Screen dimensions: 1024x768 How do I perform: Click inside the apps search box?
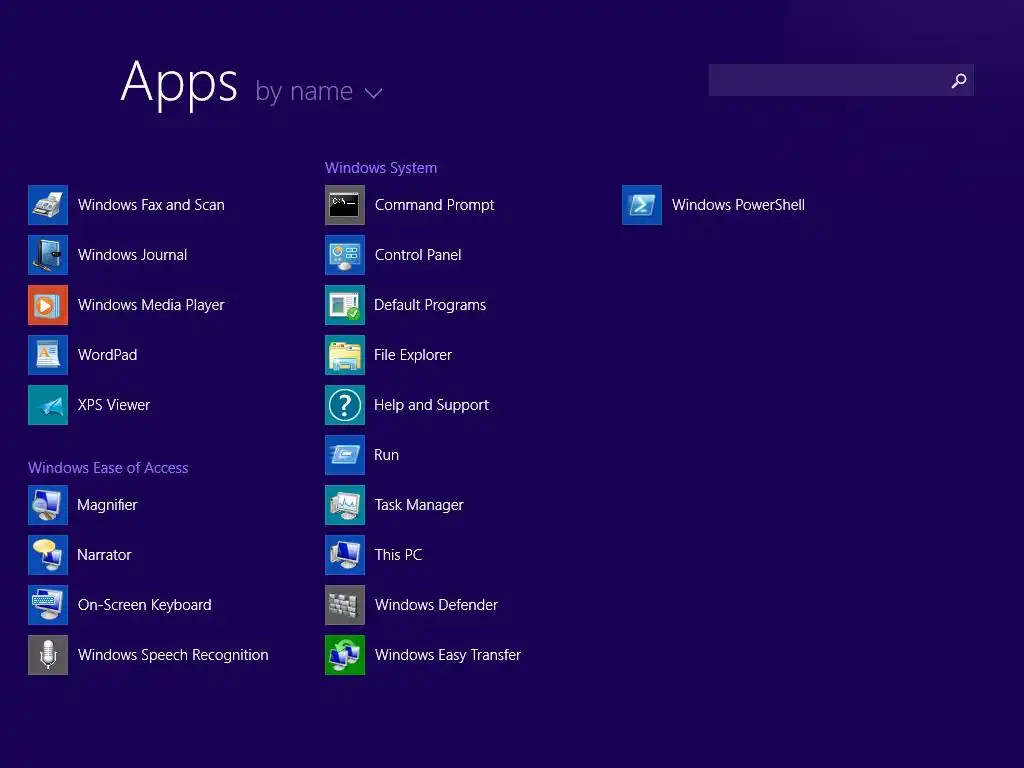pyautogui.click(x=841, y=80)
